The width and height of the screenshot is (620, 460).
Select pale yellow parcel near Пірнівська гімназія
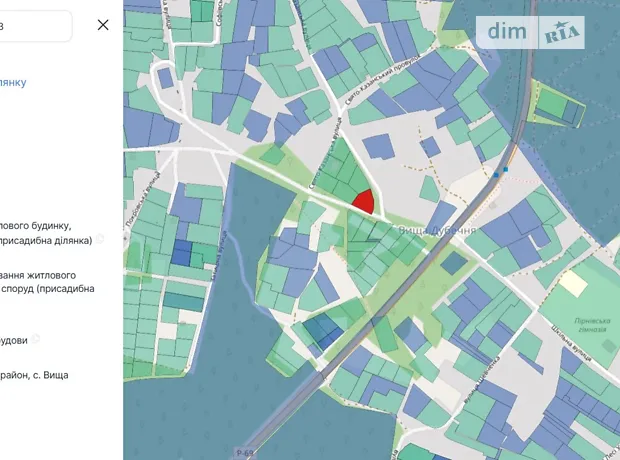click(573, 282)
